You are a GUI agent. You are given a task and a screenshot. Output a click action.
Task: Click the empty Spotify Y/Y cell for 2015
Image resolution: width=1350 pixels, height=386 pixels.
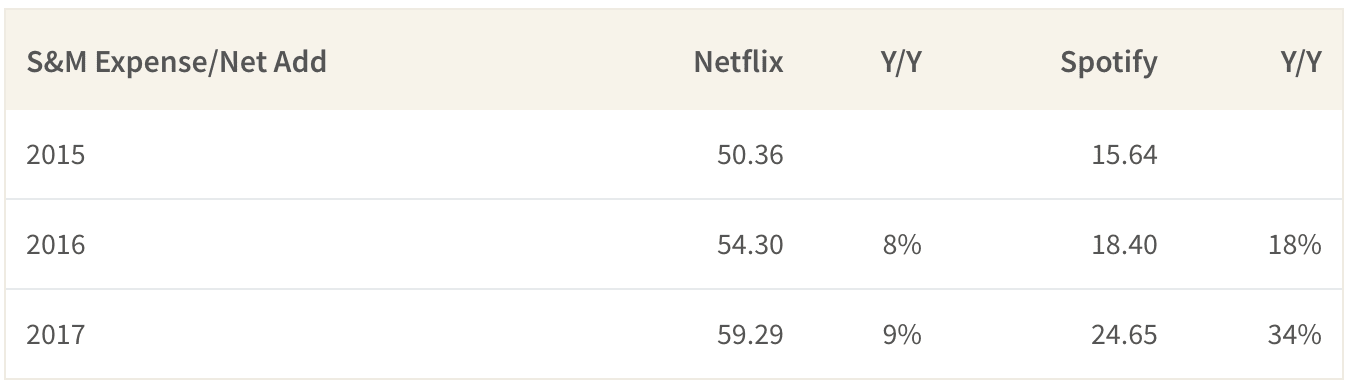click(x=1260, y=155)
